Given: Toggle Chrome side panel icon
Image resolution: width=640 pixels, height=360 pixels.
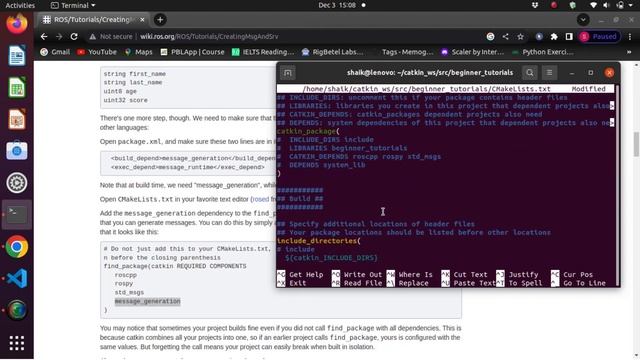Looking at the screenshot, I should (x=569, y=36).
